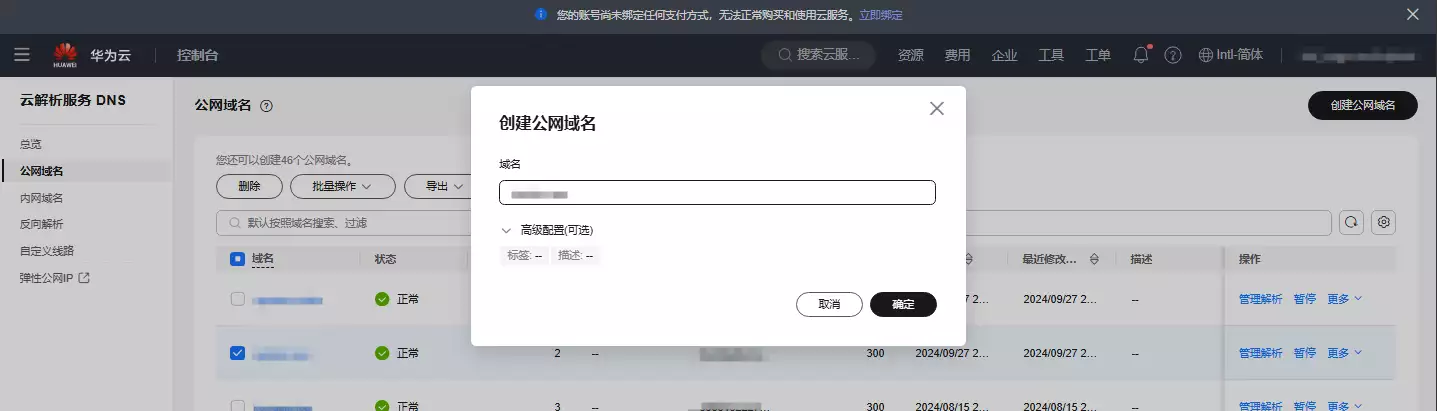
Task: Click the help question mark icon in header
Action: coord(1173,55)
